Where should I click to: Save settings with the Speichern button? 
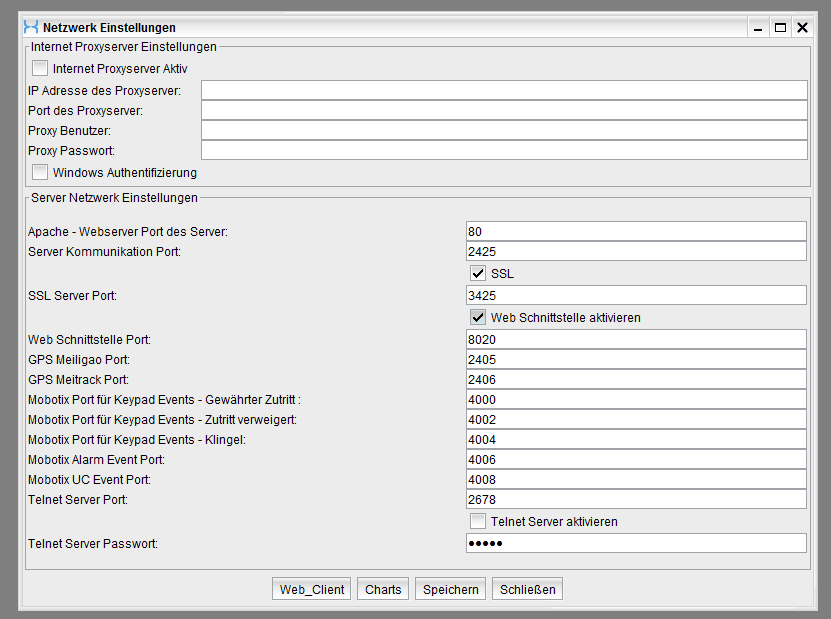click(x=450, y=589)
